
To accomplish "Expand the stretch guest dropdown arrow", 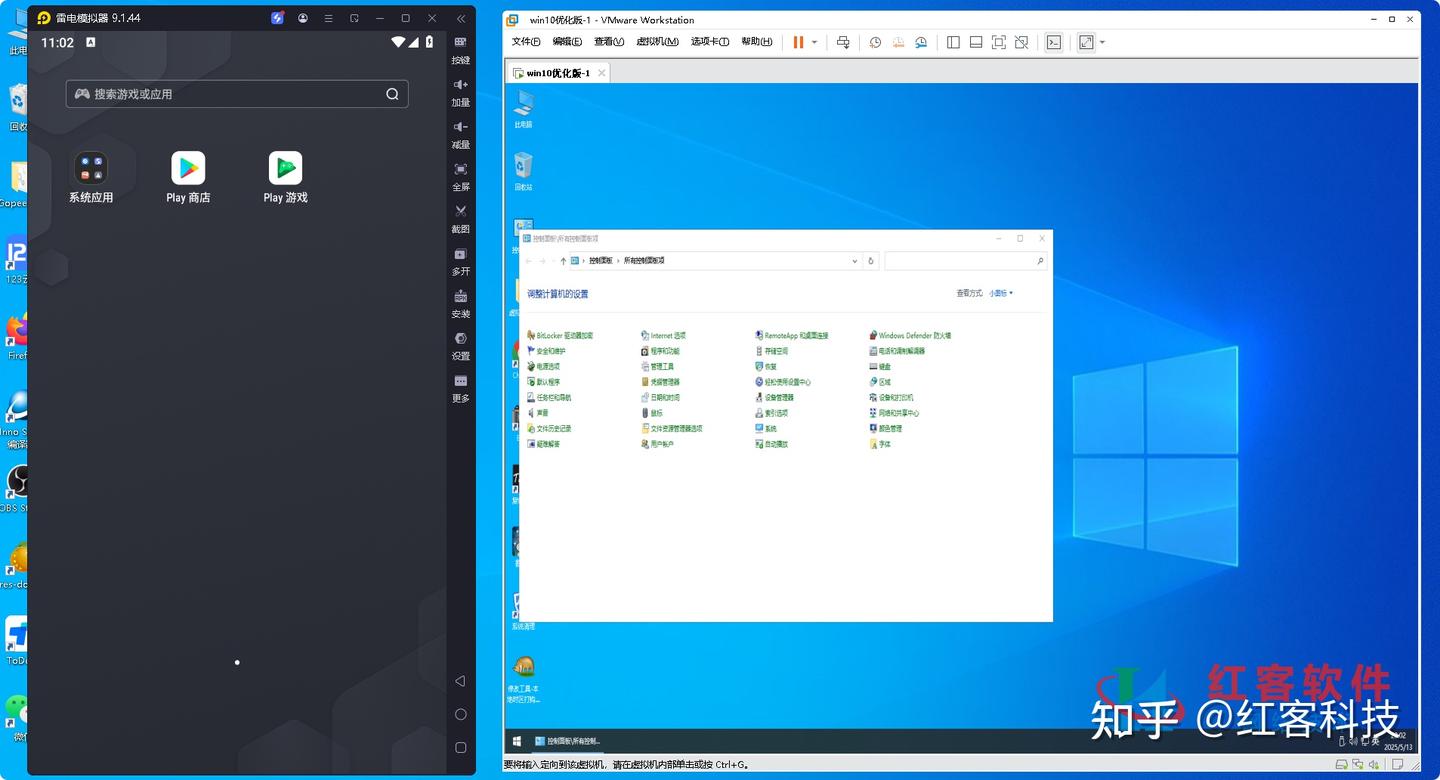I will [x=1102, y=42].
